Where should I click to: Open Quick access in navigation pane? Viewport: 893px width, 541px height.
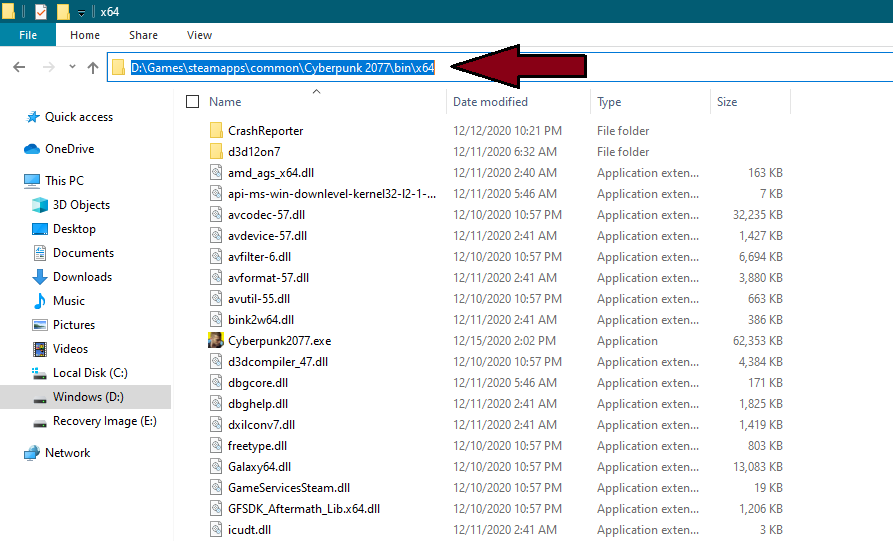click(79, 117)
